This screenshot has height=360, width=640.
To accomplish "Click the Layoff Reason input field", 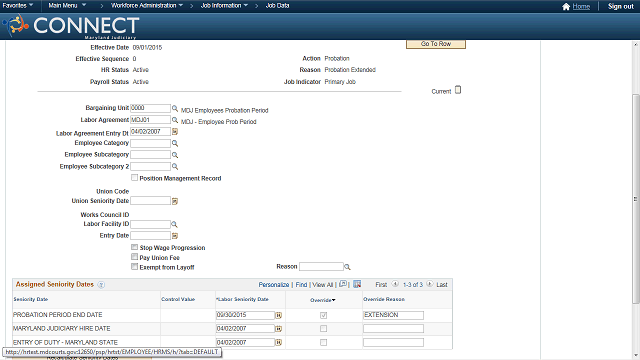I will point(321,267).
